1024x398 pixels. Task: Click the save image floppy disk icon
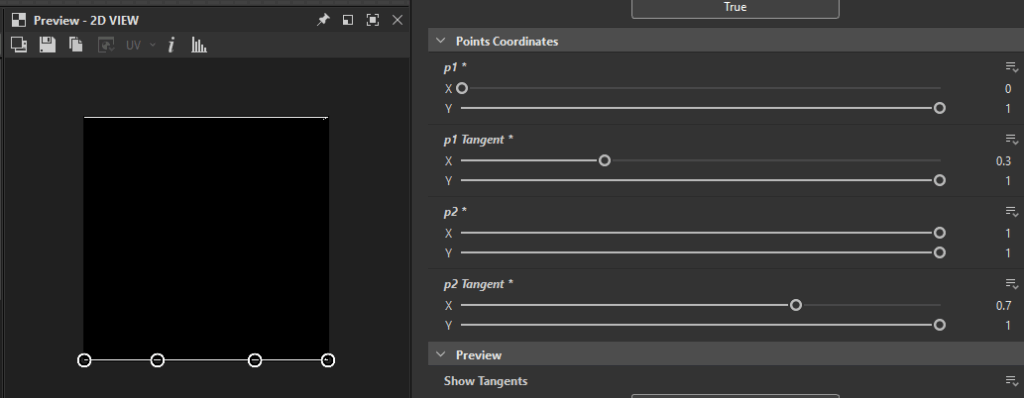[x=47, y=44]
